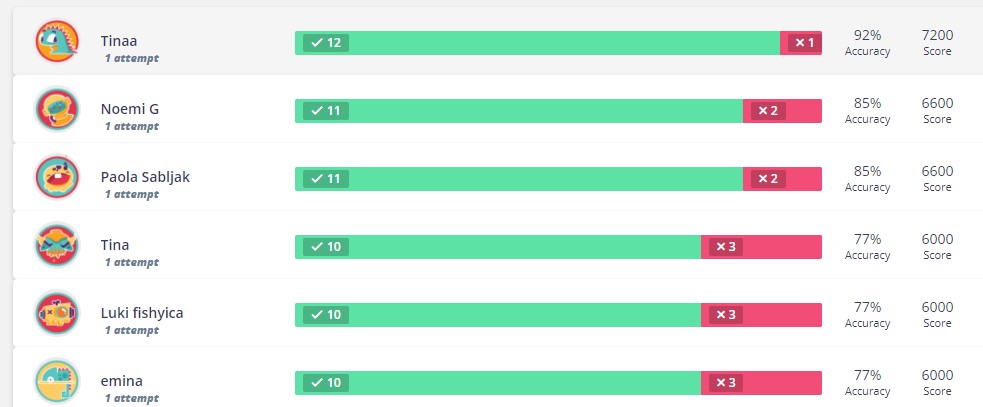The image size is (983, 407).
Task: Click Tinaa's 12 correct answers badge
Action: pos(326,43)
